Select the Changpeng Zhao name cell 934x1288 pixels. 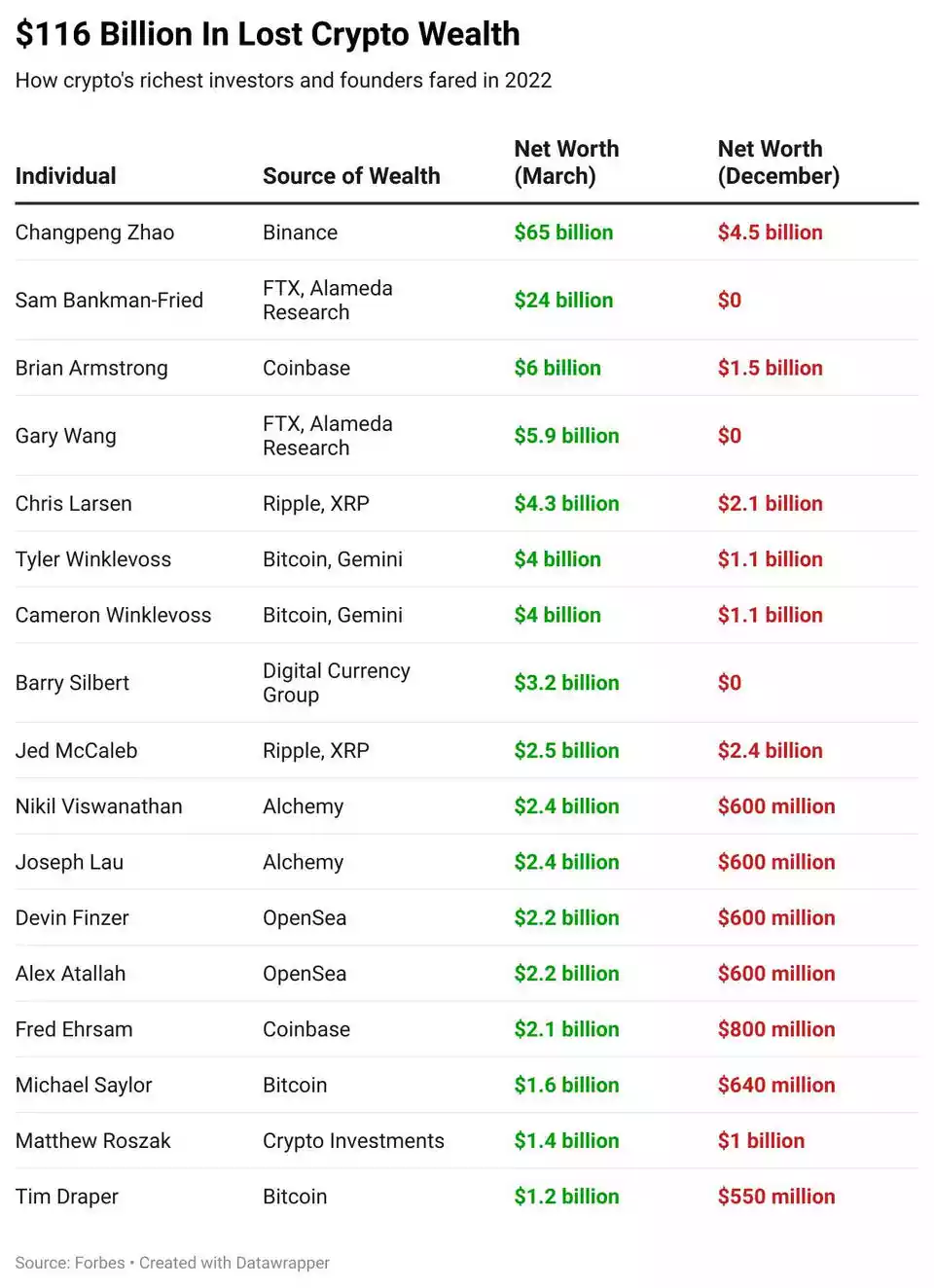pos(94,233)
